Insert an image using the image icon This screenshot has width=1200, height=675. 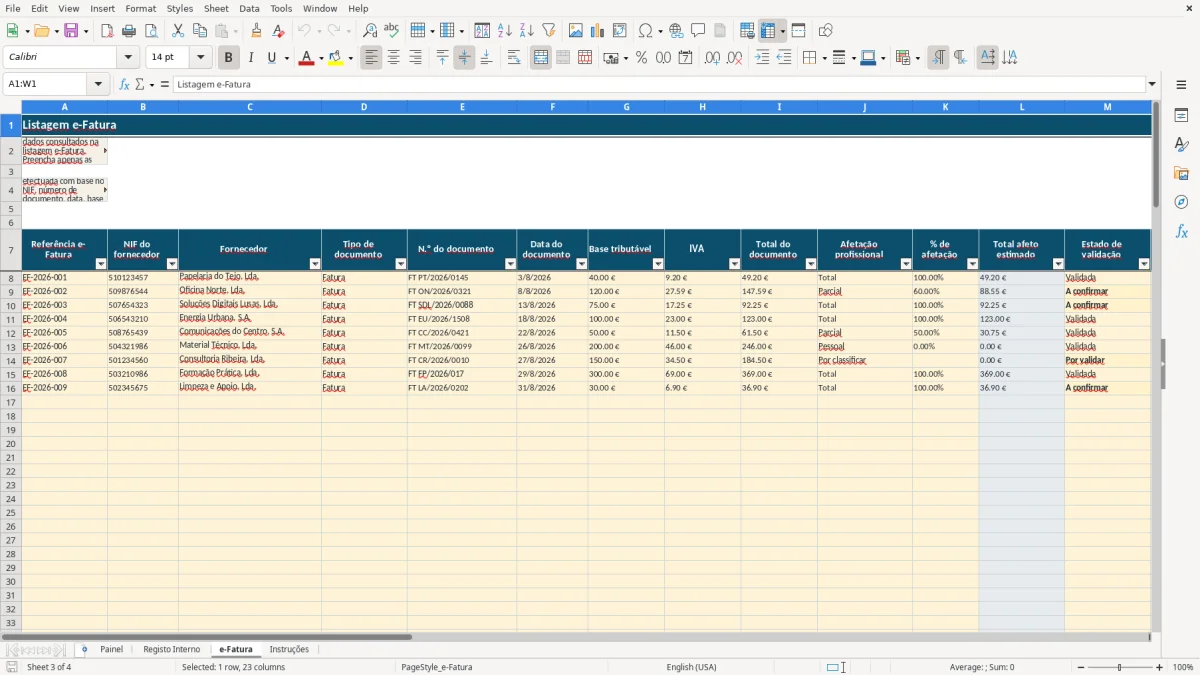576,31
